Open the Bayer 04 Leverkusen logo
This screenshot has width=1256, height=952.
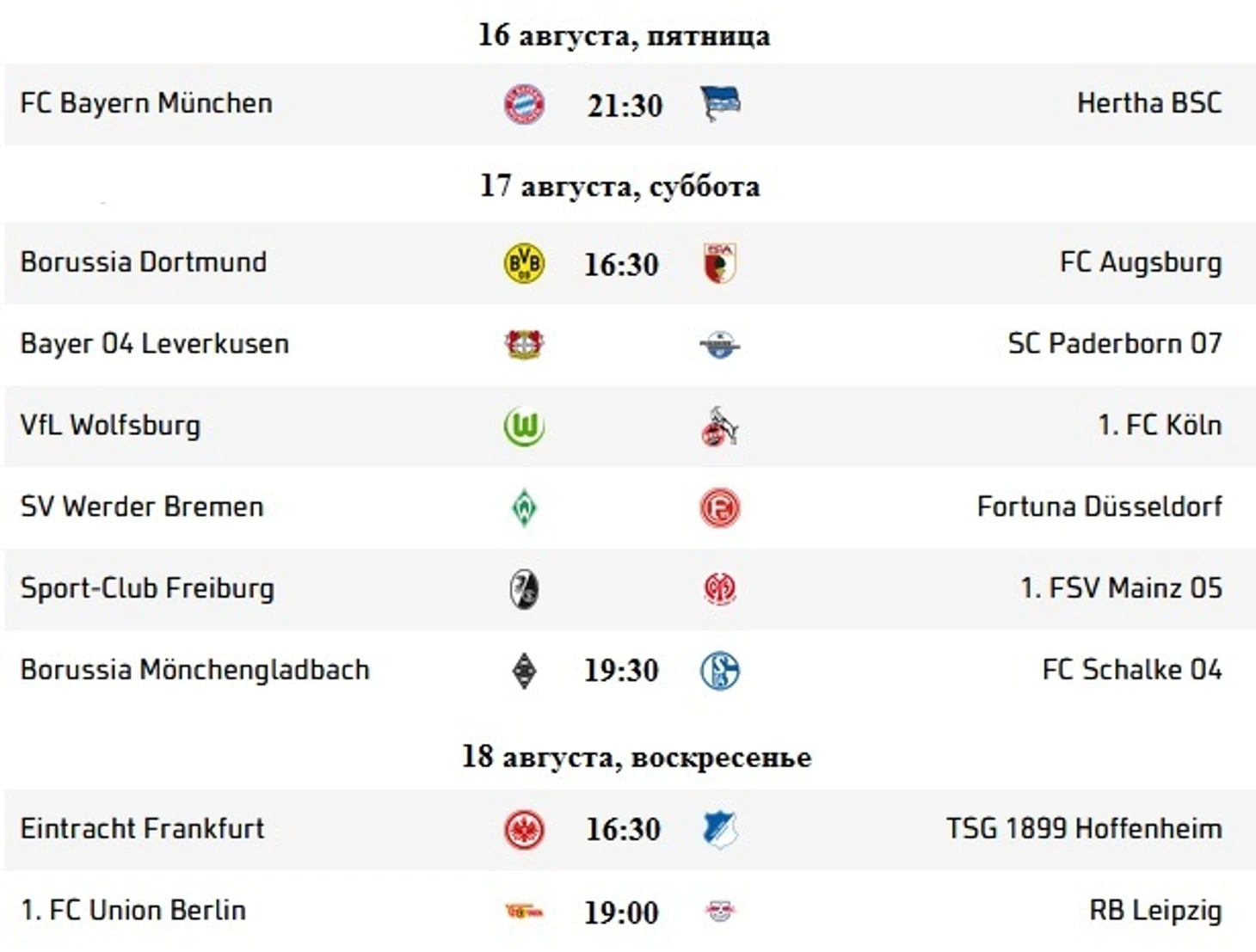[524, 345]
